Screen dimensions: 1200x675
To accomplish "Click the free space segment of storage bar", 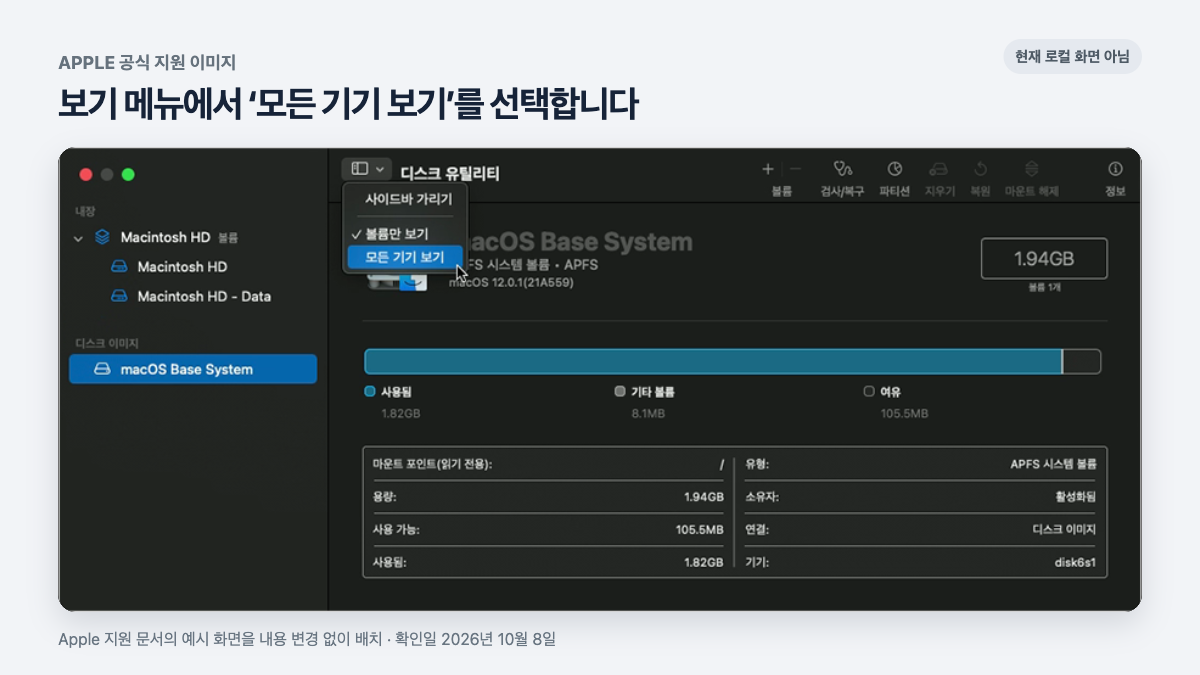I will click(1081, 361).
